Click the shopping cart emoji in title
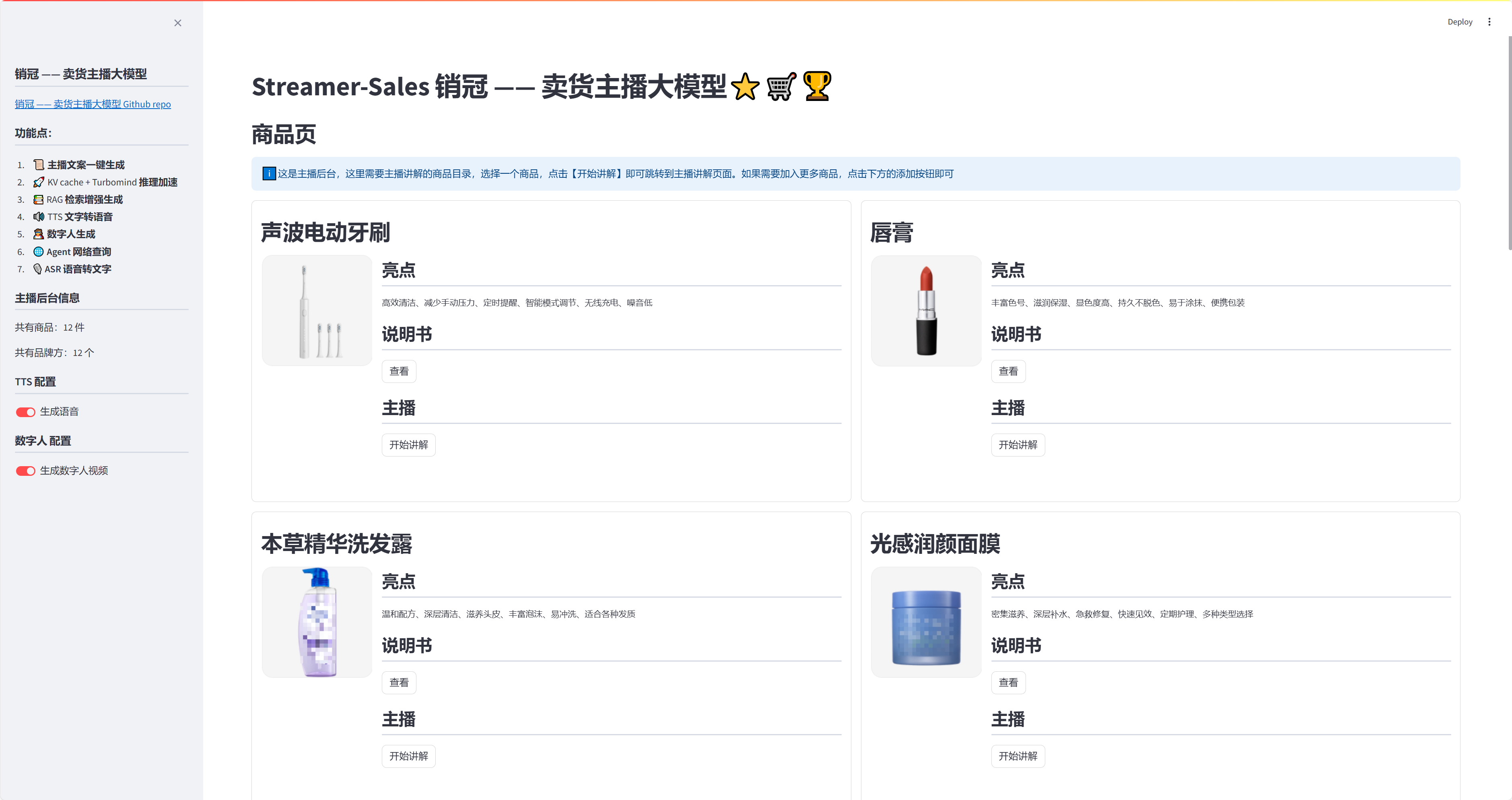This screenshot has height=800, width=1512. coord(781,87)
